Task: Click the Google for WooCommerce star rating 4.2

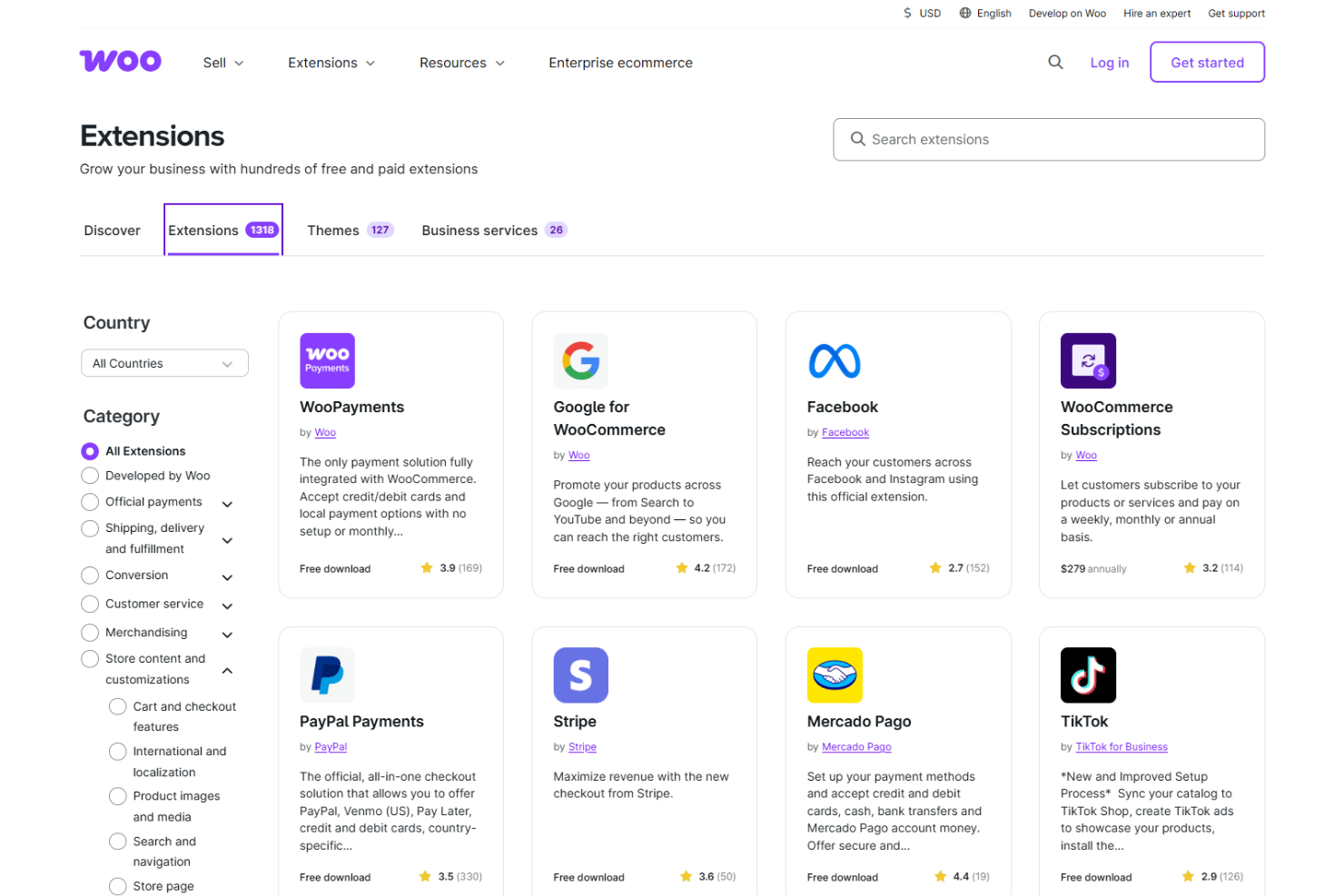Action: point(706,568)
